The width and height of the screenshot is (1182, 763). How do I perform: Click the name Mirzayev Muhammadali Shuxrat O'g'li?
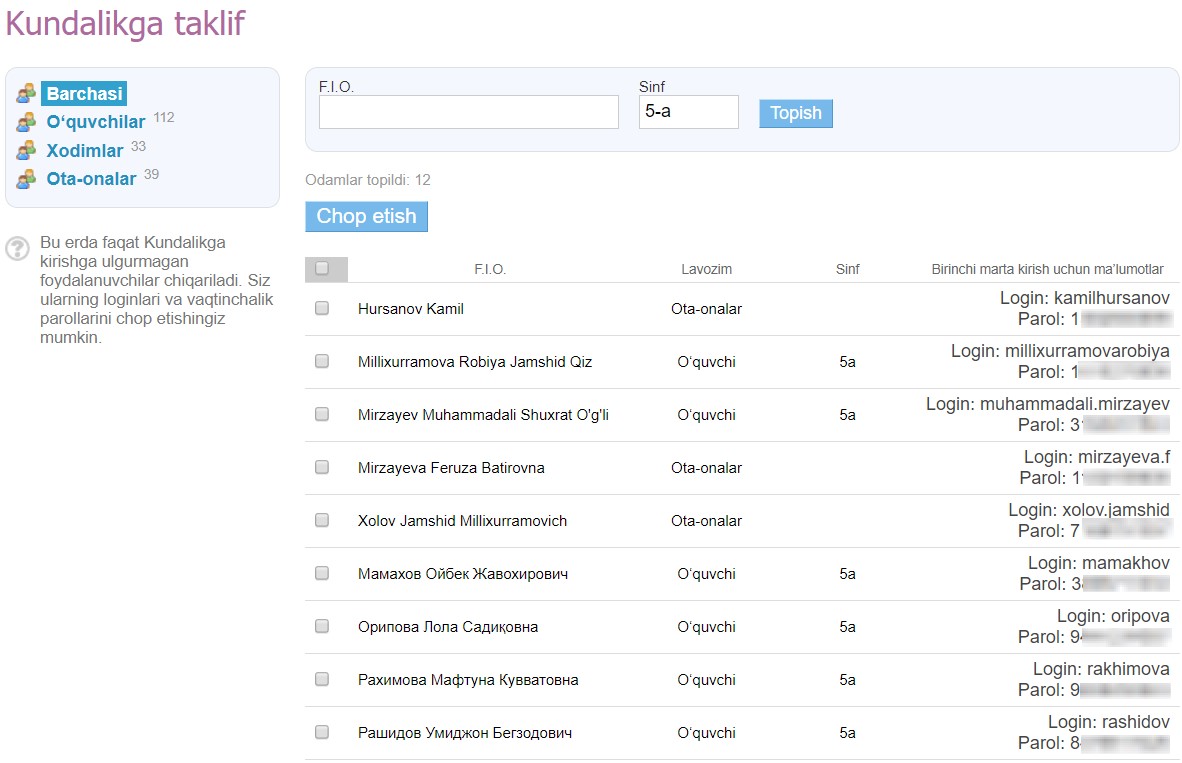(x=483, y=415)
